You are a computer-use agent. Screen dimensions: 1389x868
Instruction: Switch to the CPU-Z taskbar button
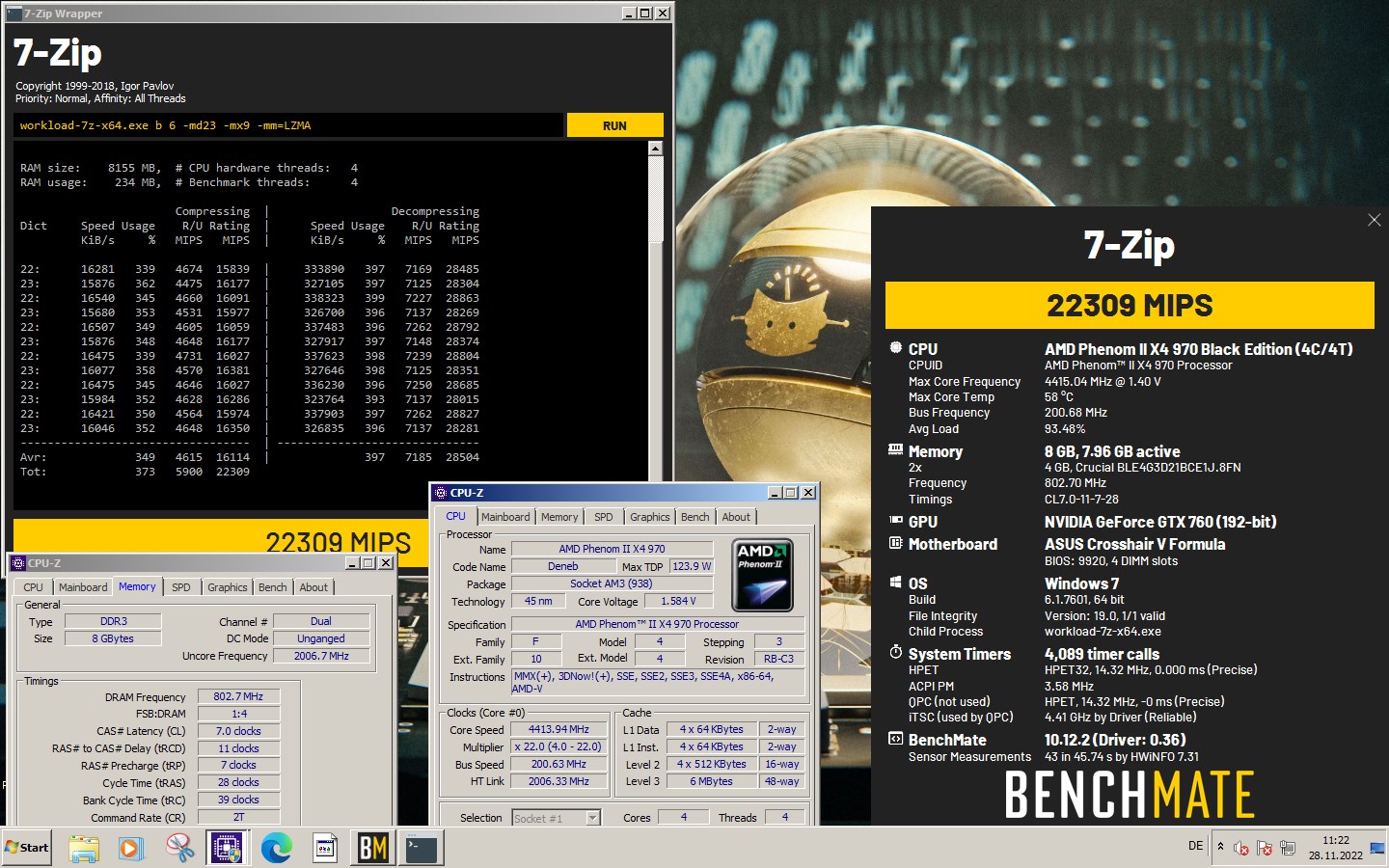228,848
